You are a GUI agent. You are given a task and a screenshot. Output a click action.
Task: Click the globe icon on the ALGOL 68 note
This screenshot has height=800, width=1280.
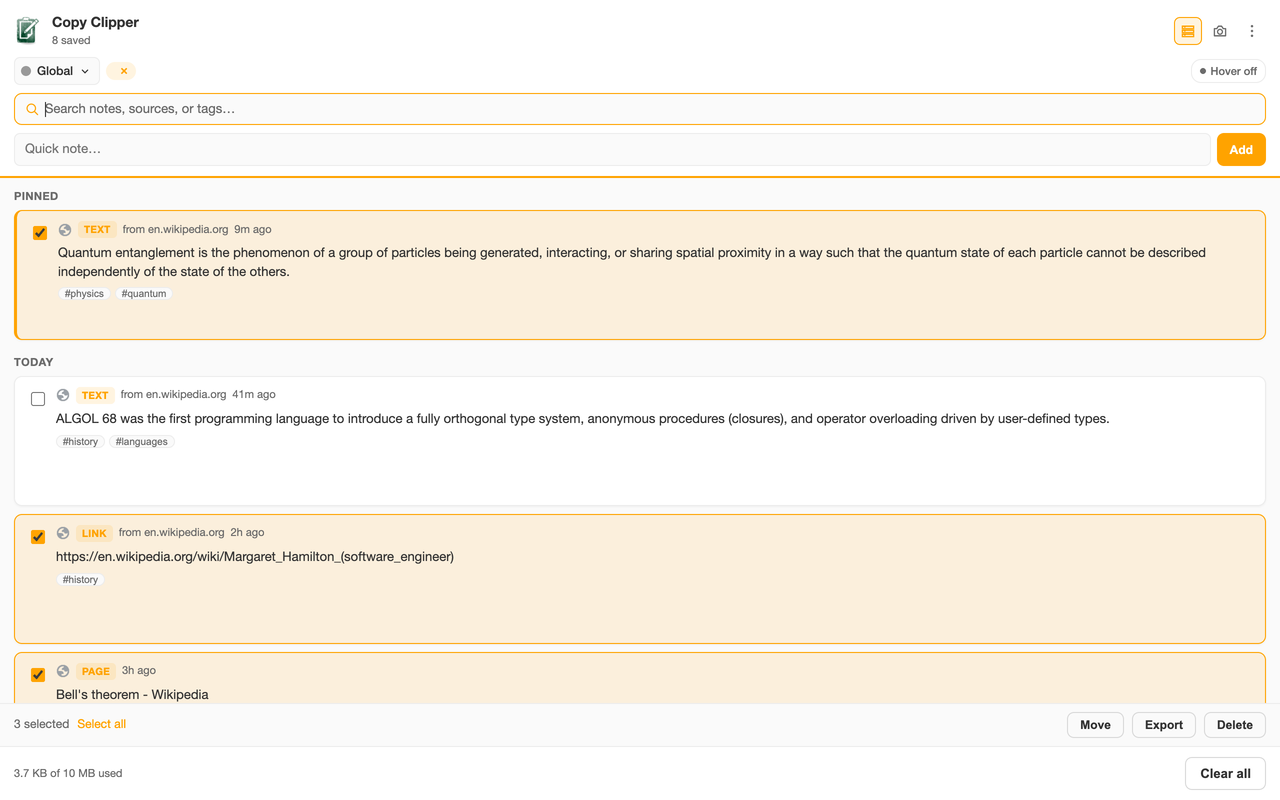click(63, 395)
